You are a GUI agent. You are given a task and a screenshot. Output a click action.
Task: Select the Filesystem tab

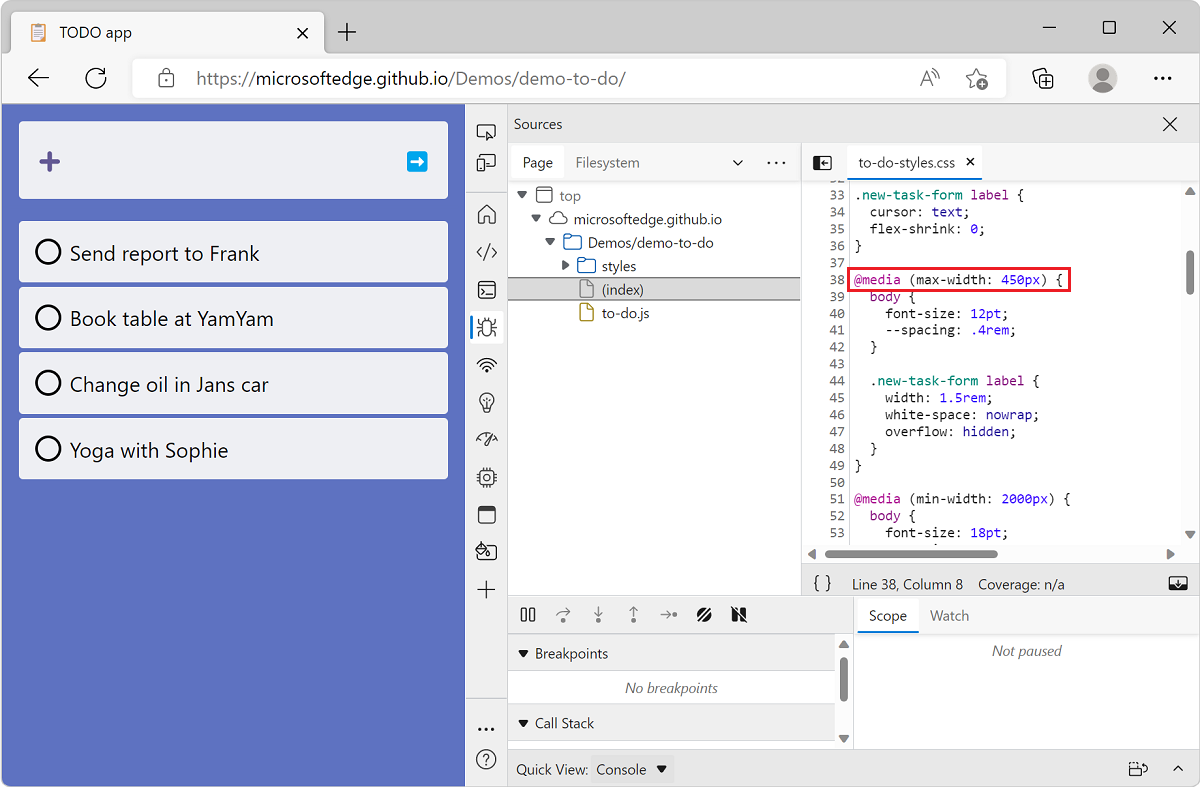point(605,162)
